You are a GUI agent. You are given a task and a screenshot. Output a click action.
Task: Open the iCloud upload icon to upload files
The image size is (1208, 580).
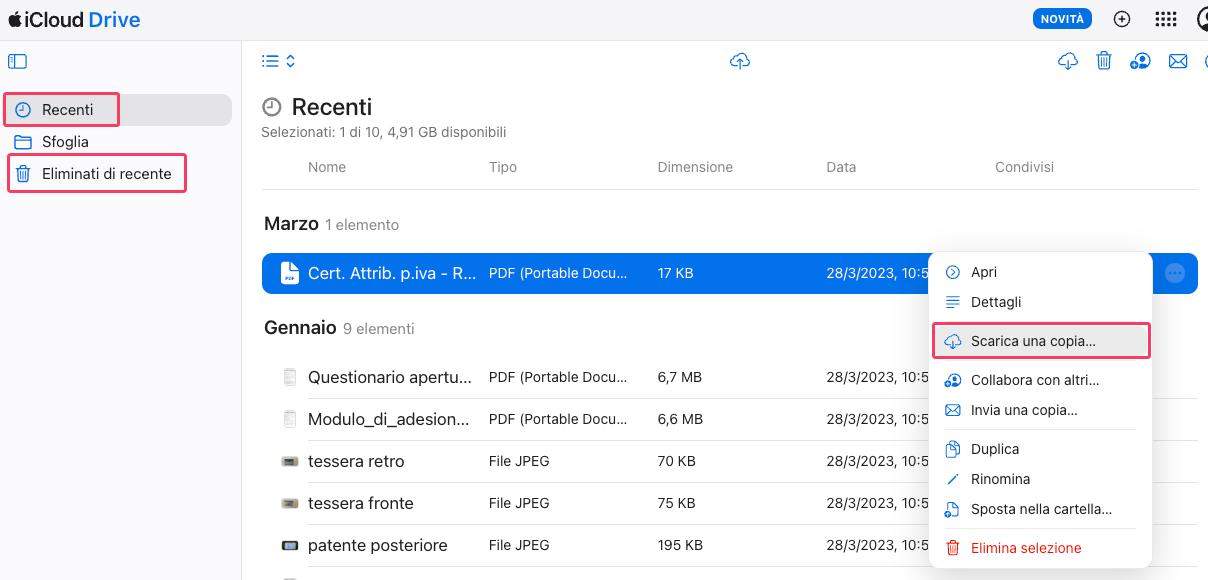coord(740,61)
